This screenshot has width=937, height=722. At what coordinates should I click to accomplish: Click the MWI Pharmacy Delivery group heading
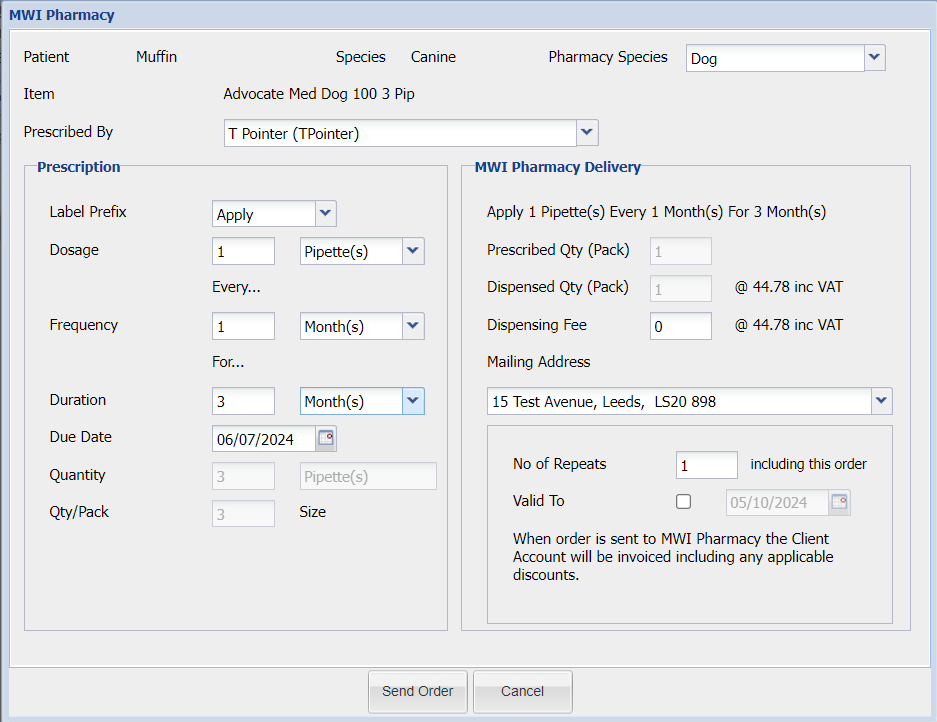coord(558,167)
